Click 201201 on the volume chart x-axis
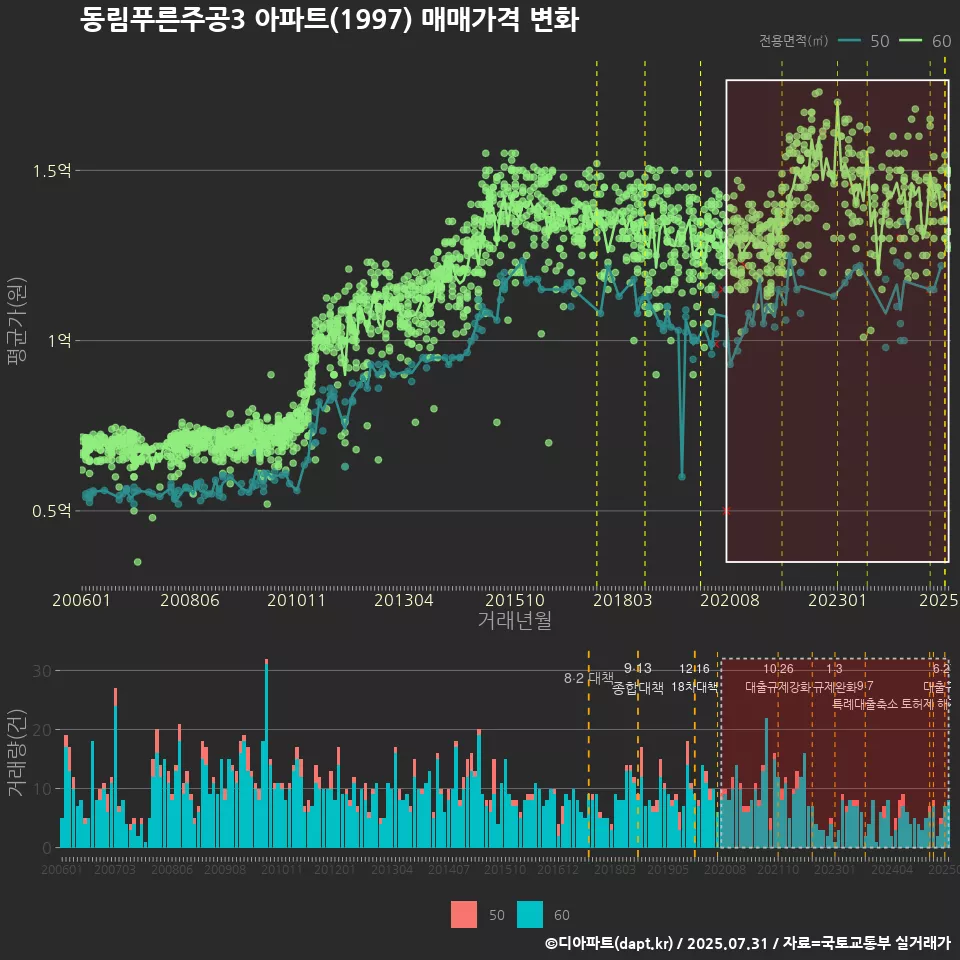Viewport: 960px width, 960px height. pyautogui.click(x=334, y=869)
